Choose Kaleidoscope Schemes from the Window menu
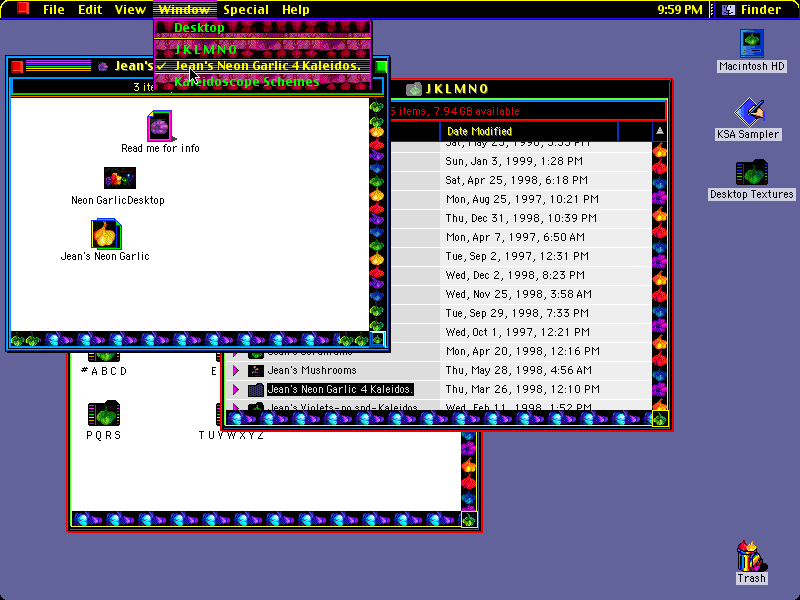 [263, 82]
